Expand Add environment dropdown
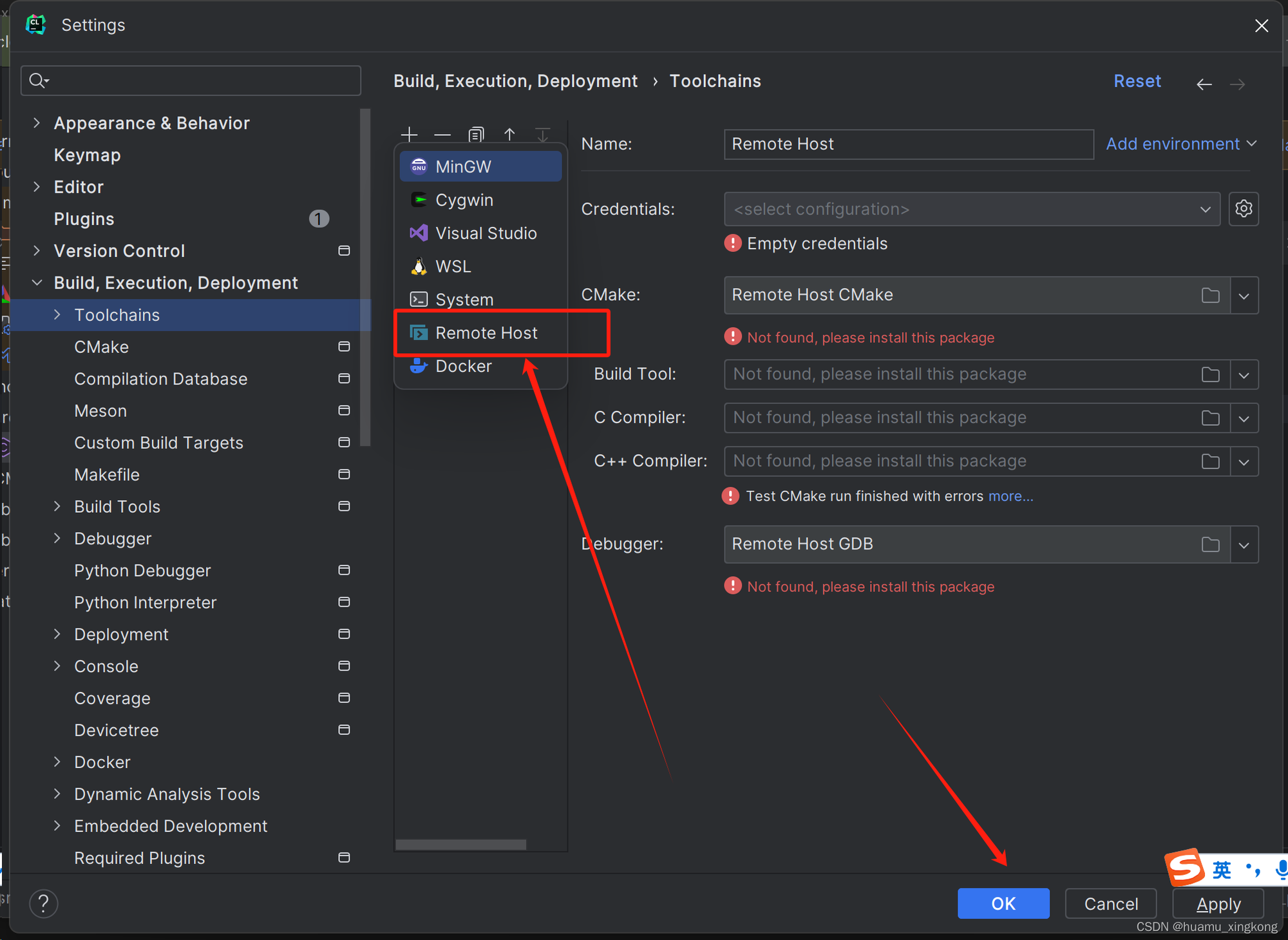 [x=1181, y=144]
